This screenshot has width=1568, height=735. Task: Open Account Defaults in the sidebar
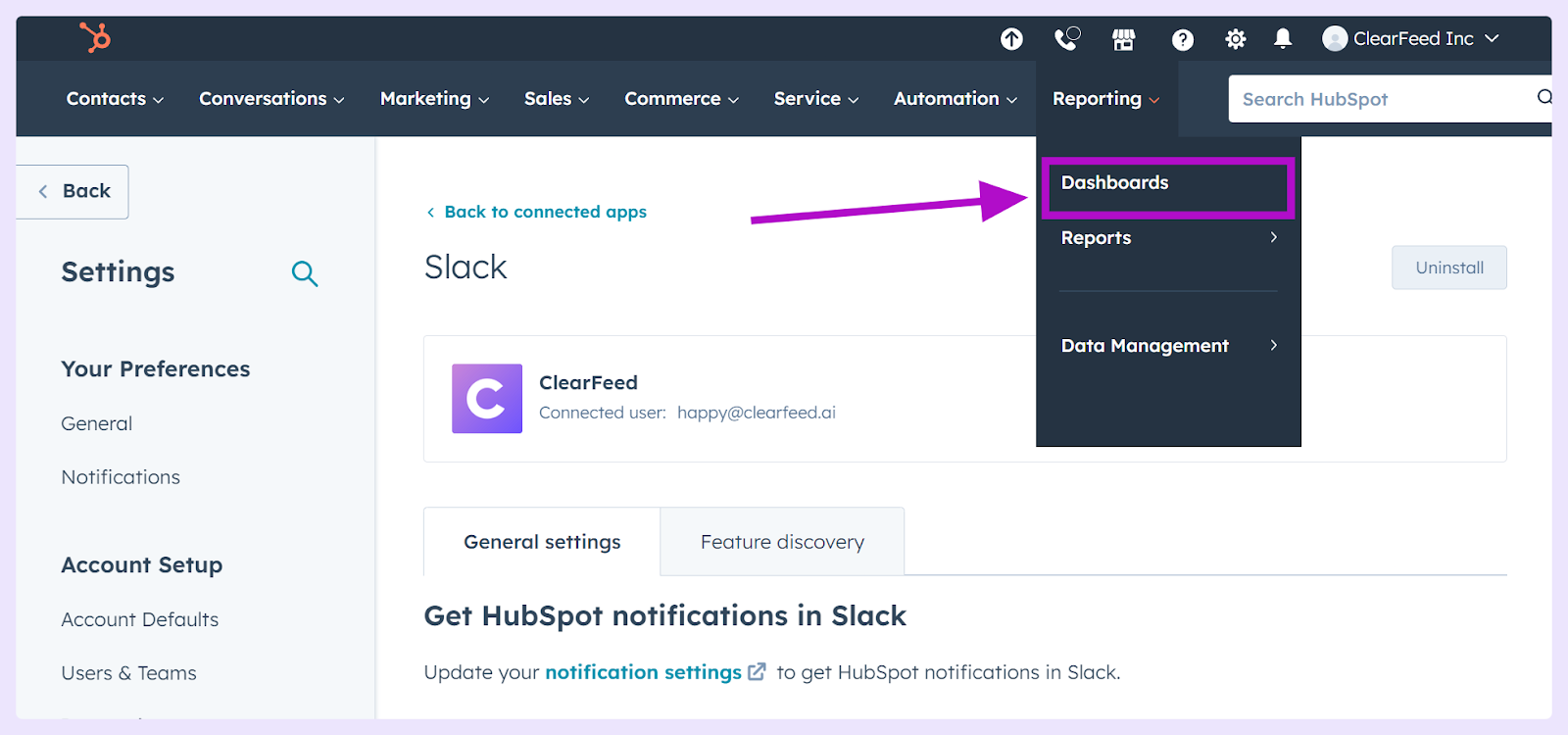[140, 619]
